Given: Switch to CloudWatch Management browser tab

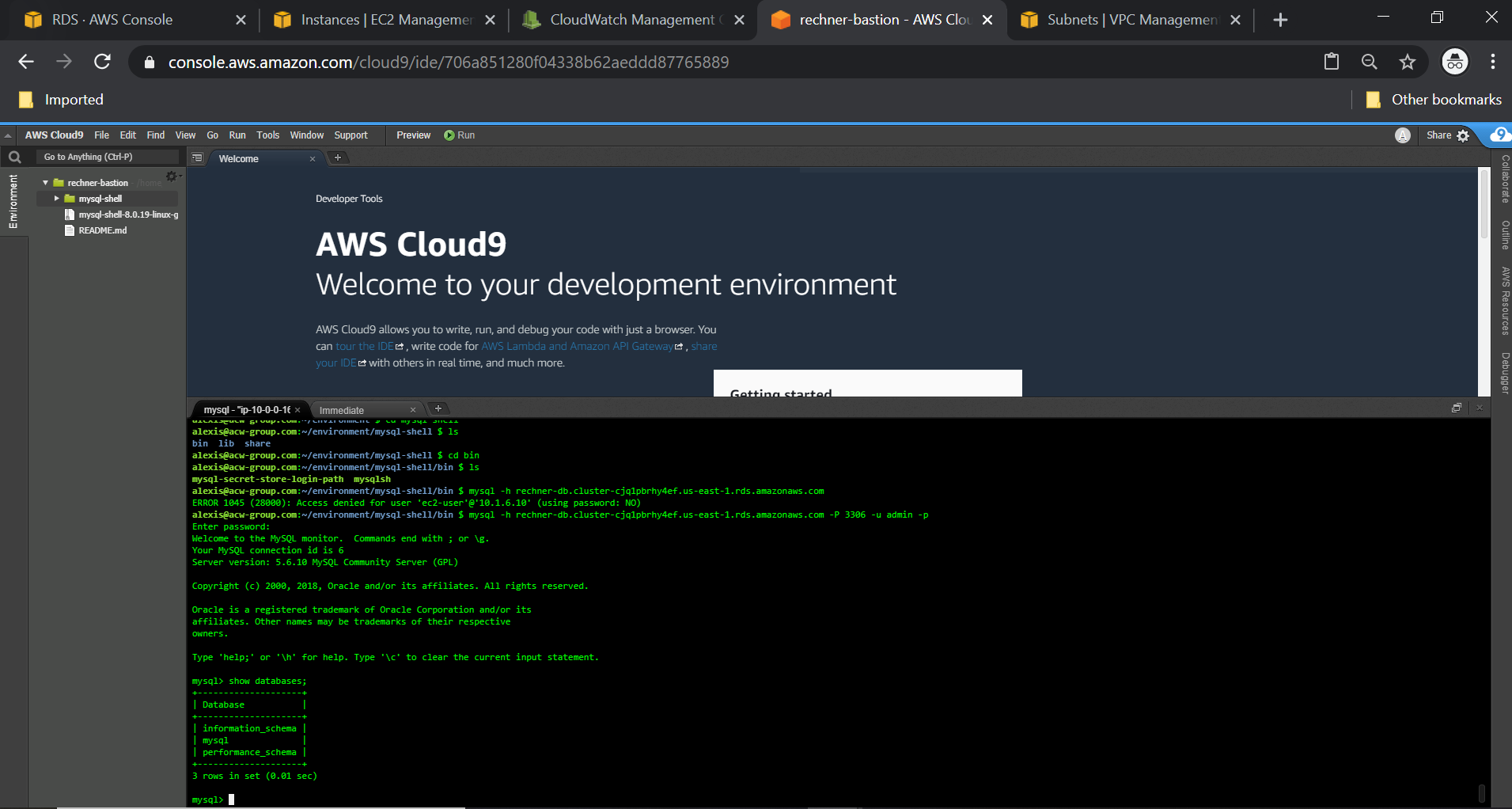Looking at the screenshot, I should tap(633, 20).
